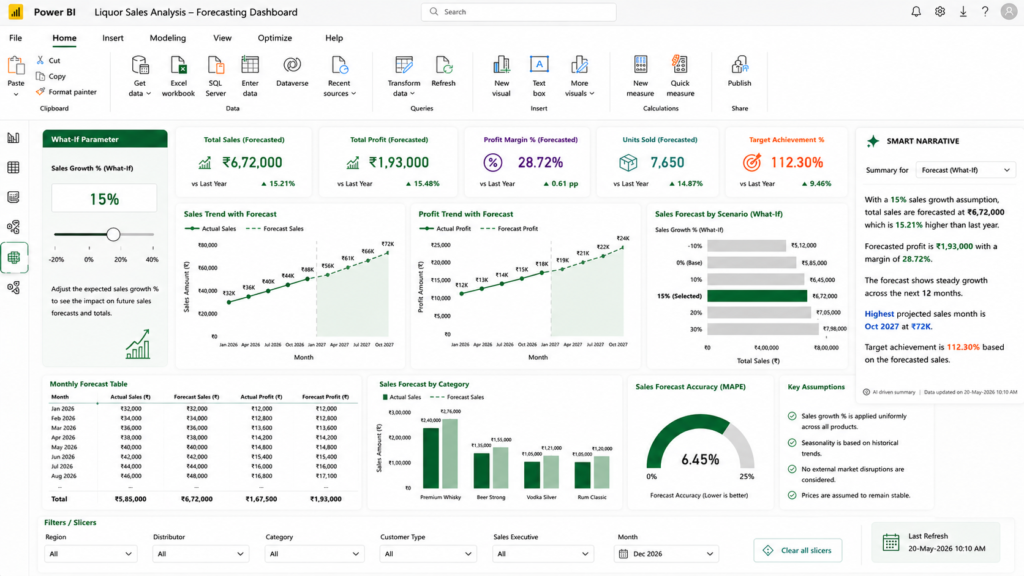Screen dimensions: 1024x576
Task: Click the Forecast Profit (₹) column header
Action: point(325,396)
